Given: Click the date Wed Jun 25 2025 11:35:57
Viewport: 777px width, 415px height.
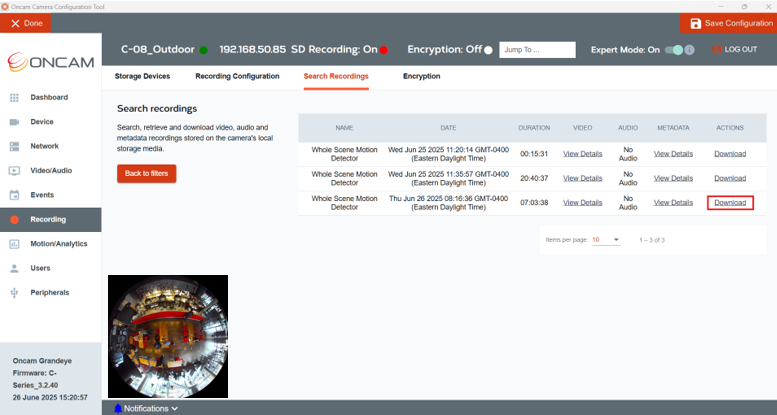Looking at the screenshot, I should [x=448, y=178].
